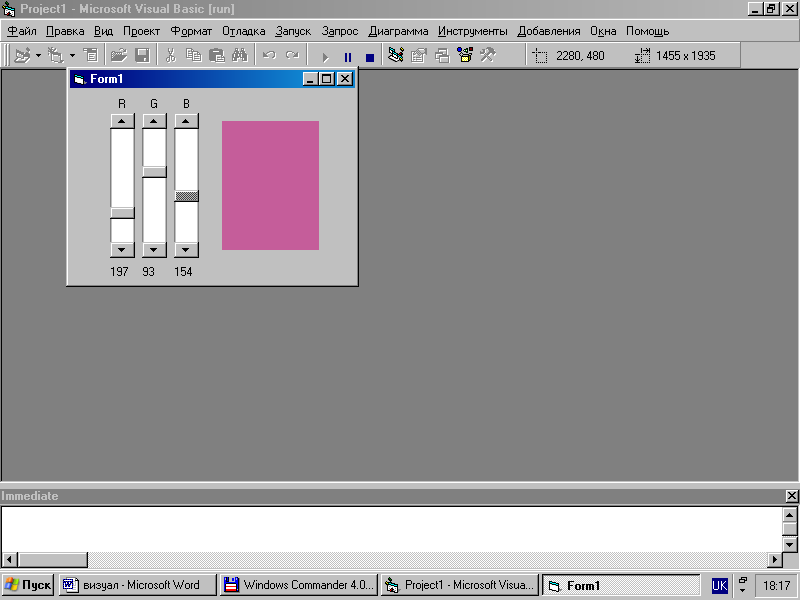Click the Start (play) button in the toolbar

(x=325, y=57)
